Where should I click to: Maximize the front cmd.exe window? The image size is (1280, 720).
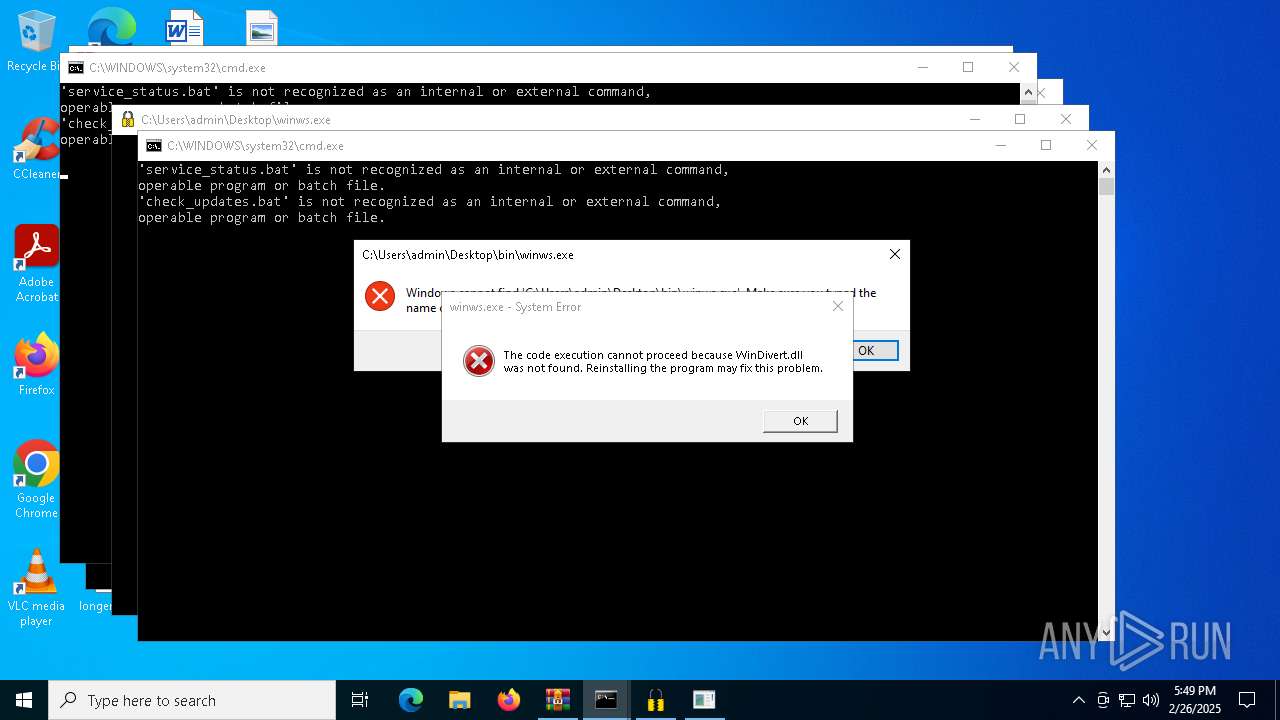1046,145
